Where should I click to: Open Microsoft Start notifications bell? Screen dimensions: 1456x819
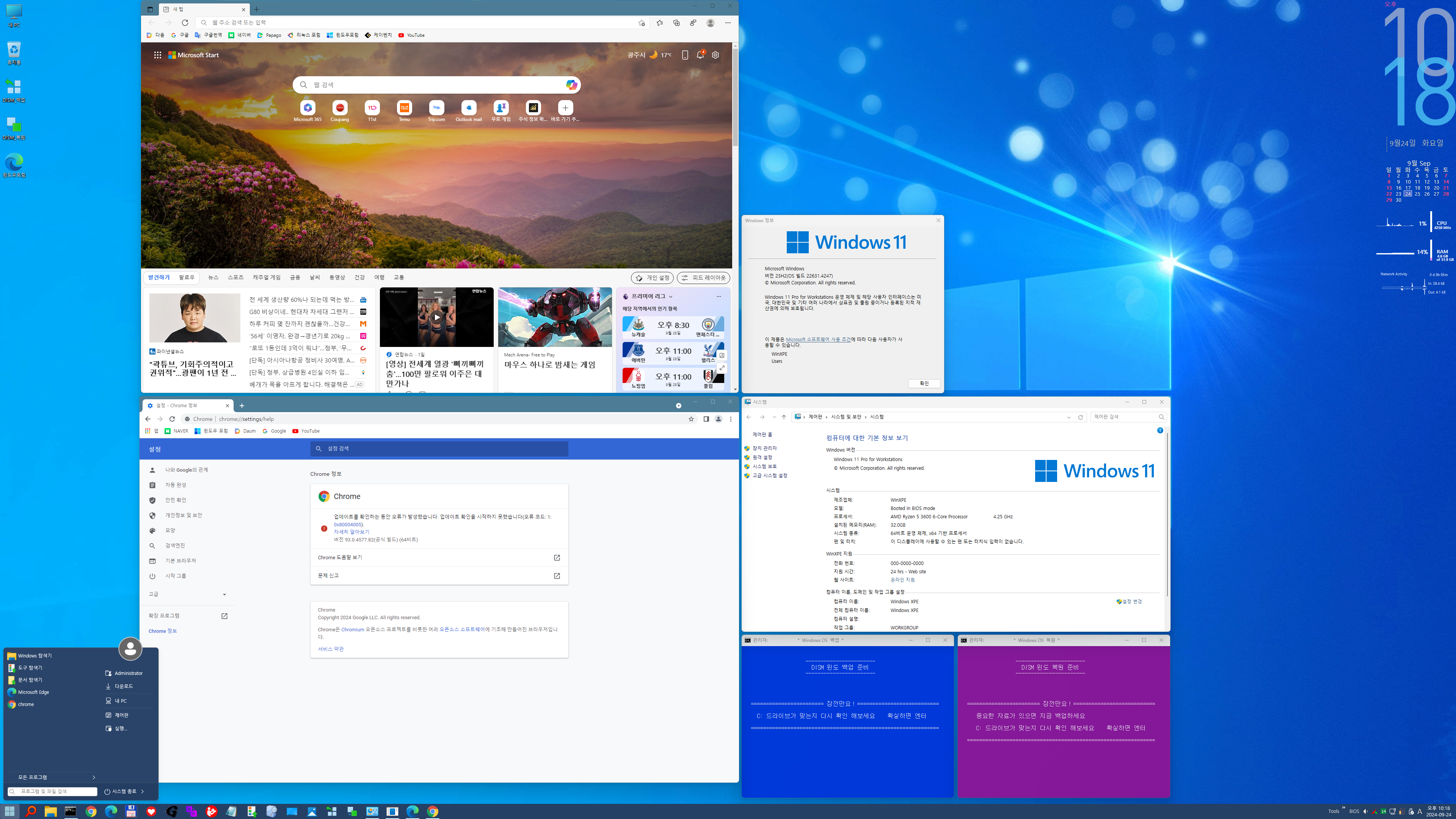[x=700, y=55]
